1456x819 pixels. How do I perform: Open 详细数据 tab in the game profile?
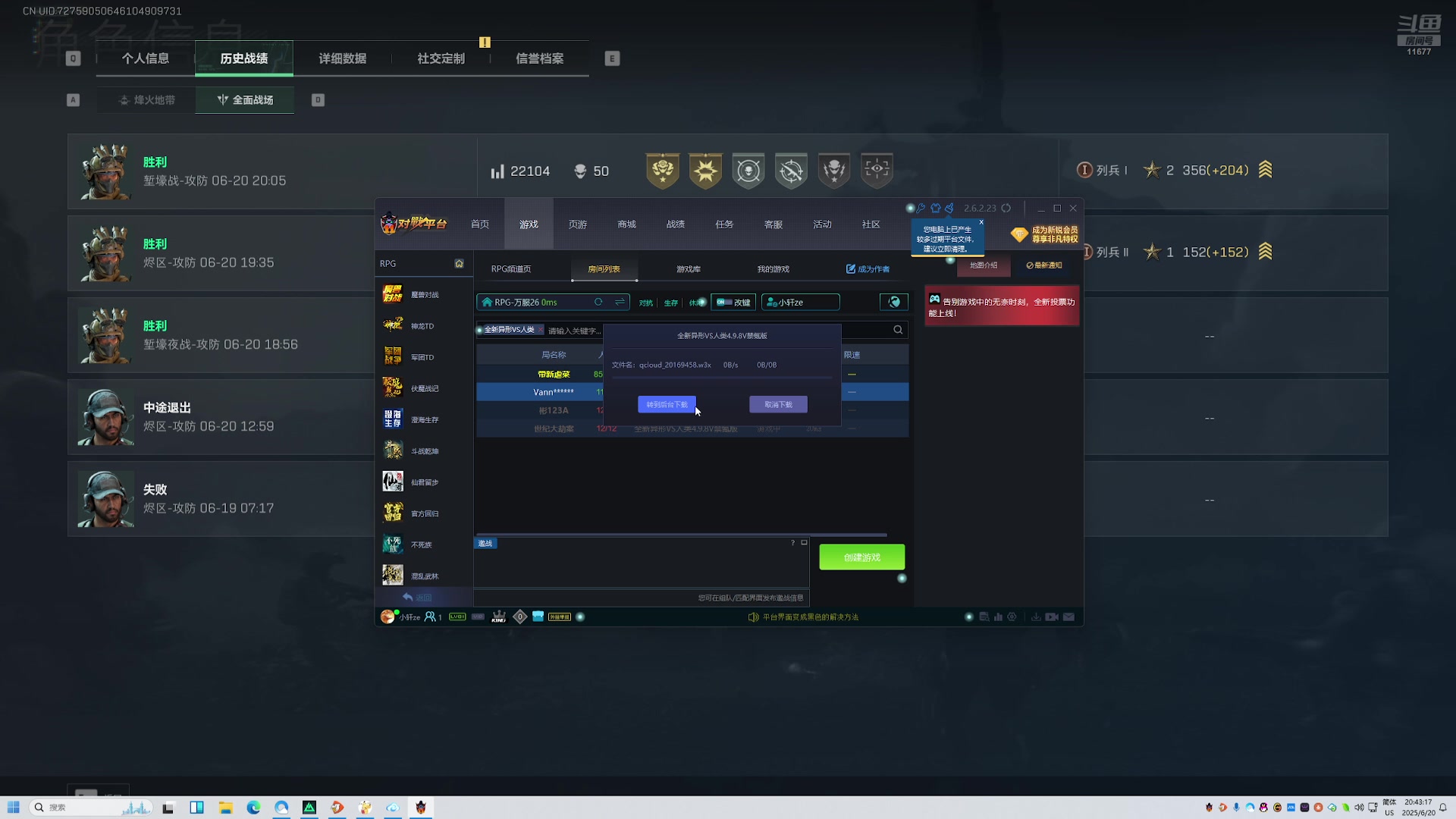tap(343, 58)
